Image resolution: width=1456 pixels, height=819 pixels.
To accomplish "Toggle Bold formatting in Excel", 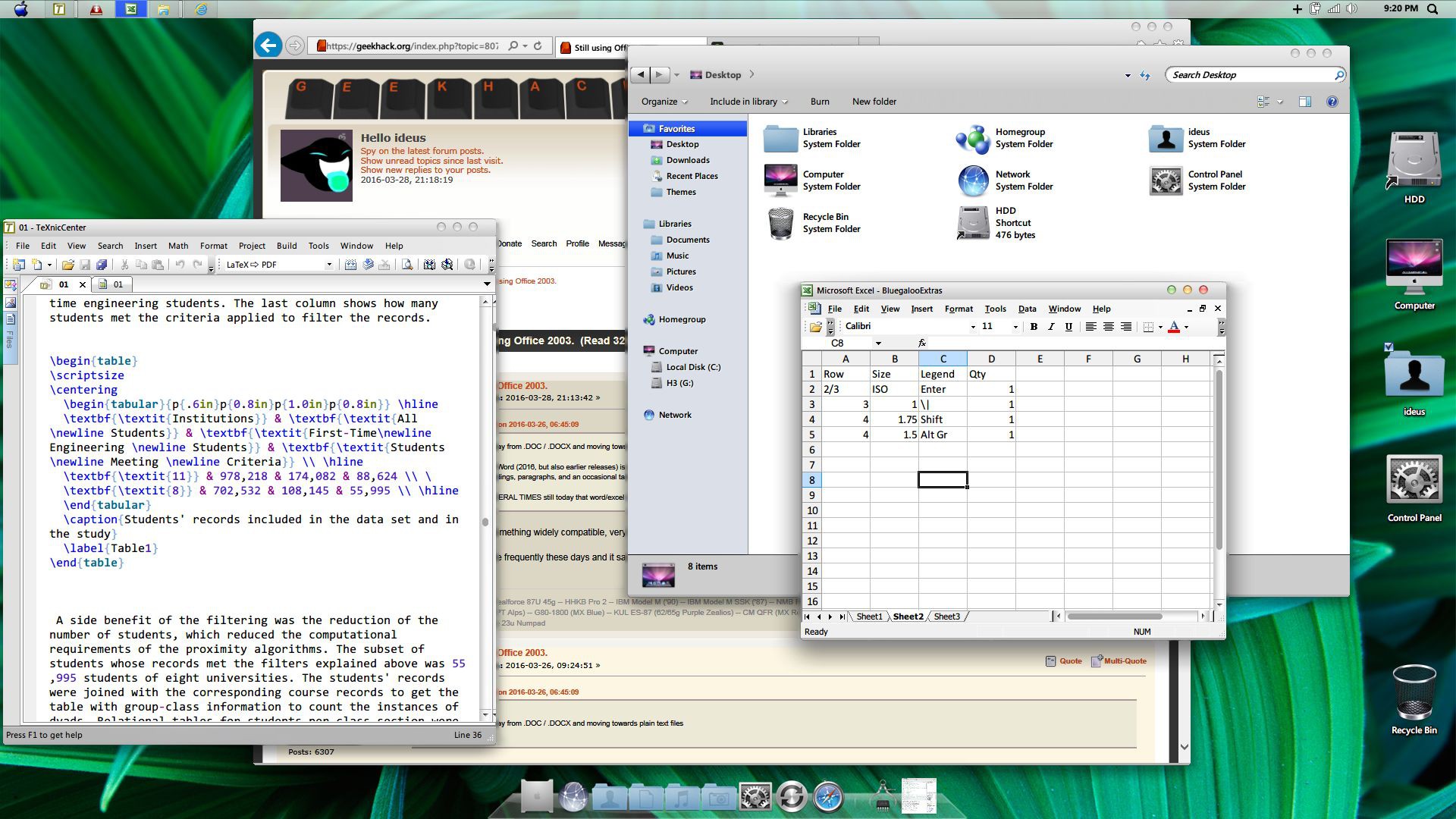I will [1034, 327].
